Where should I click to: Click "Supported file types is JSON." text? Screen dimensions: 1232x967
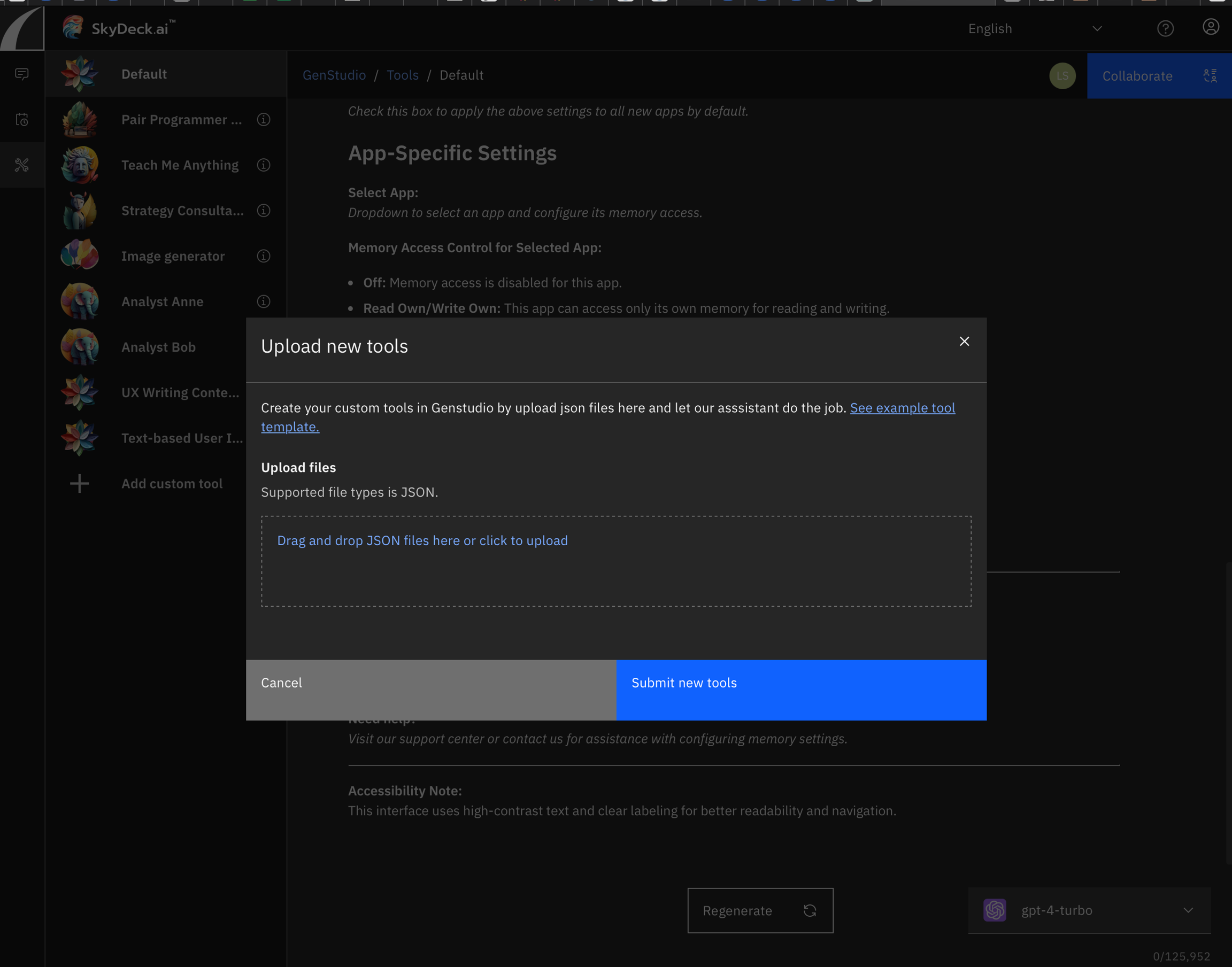coord(349,492)
